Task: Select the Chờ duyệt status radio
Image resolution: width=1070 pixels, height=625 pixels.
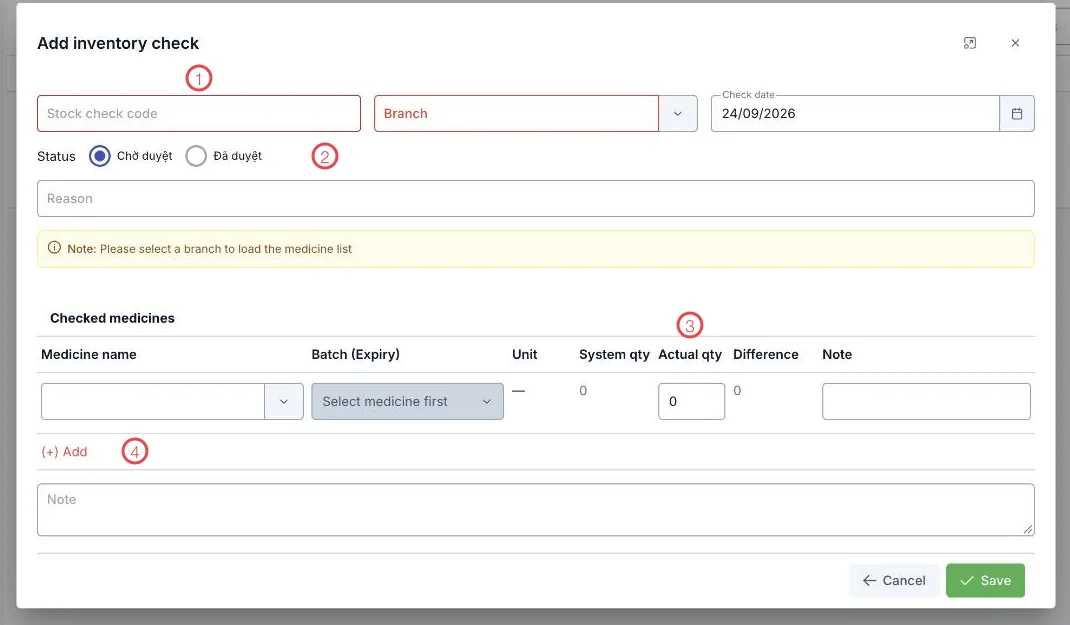Action: tap(100, 156)
